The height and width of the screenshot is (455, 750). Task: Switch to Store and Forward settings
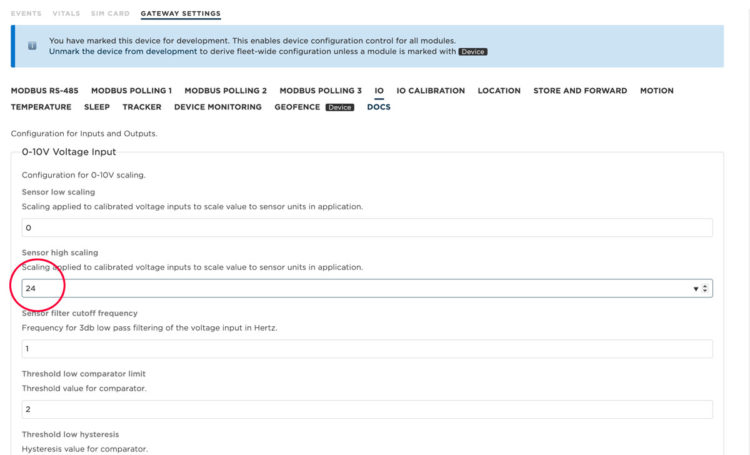[580, 91]
